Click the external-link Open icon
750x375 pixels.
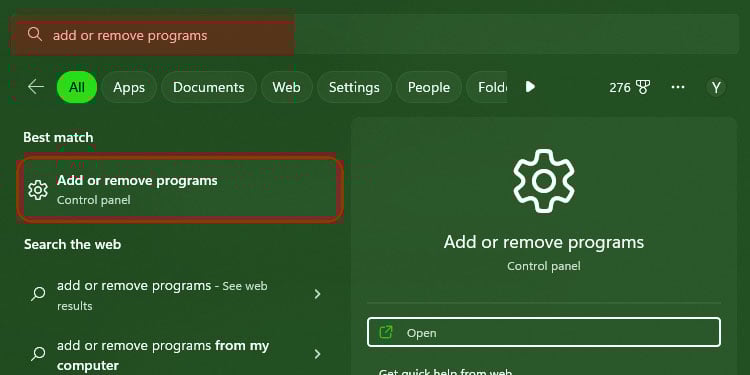(386, 332)
